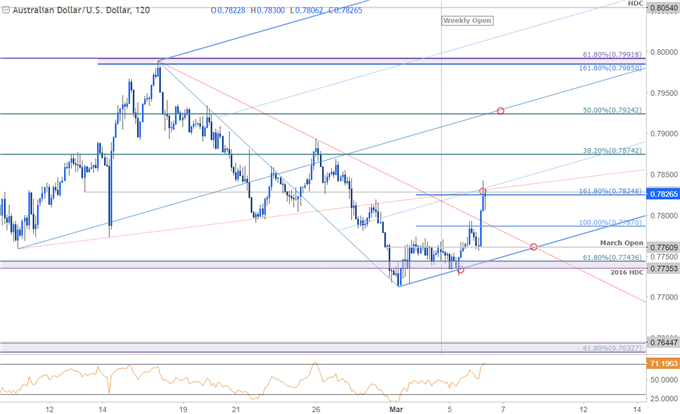Click the 161.80%(0.78248) extension label

pos(610,191)
